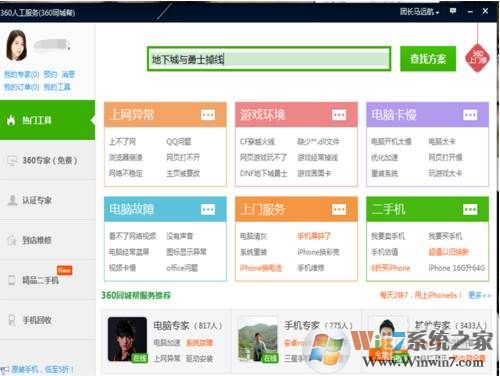Click the office问题 entry
The width and height of the screenshot is (500, 376).
[x=182, y=268]
